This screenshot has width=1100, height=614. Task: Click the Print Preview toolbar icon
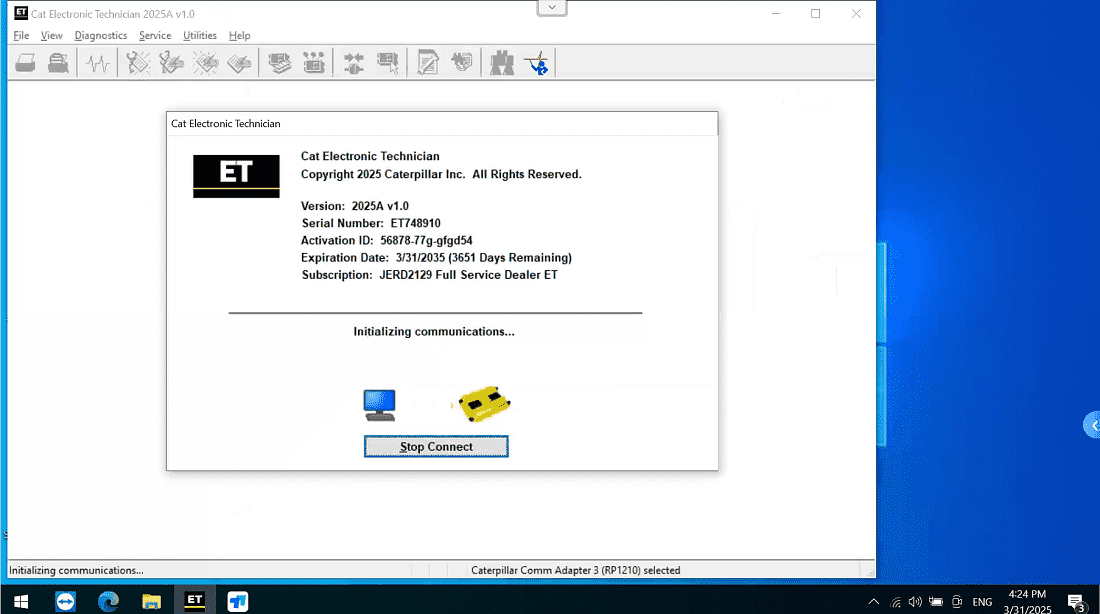point(59,64)
